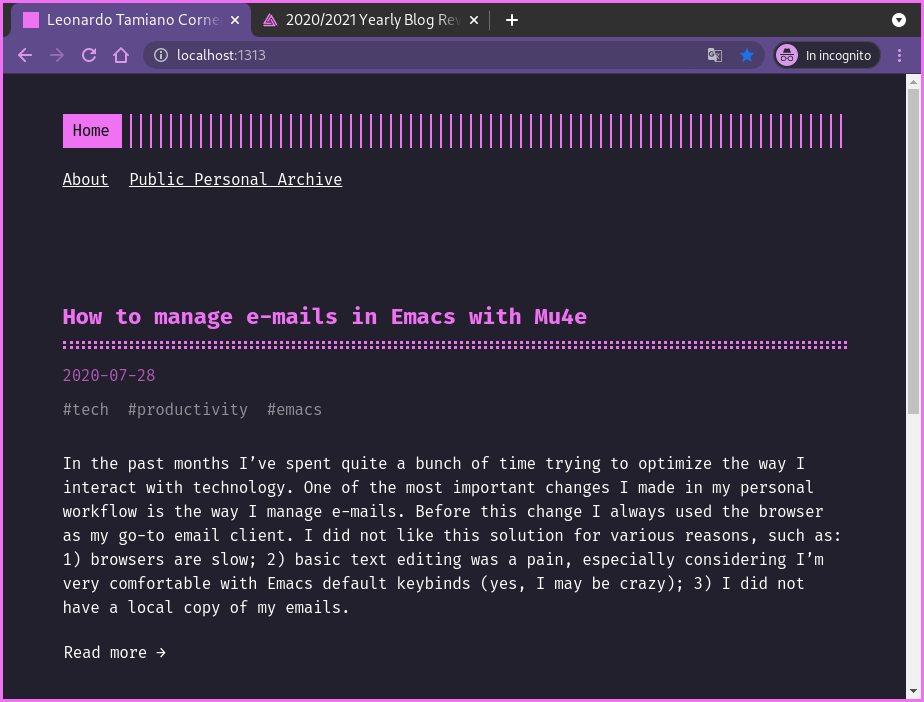Image resolution: width=924 pixels, height=702 pixels.
Task: Go back with the browser back arrow
Action: pyautogui.click(x=25, y=55)
